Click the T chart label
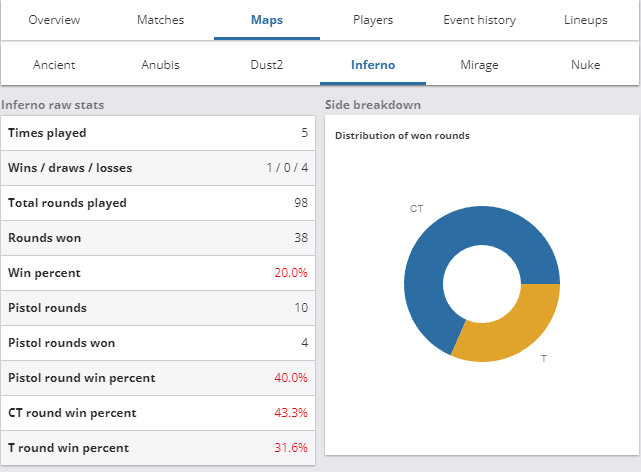Viewport: 641px width, 472px height. [544, 359]
